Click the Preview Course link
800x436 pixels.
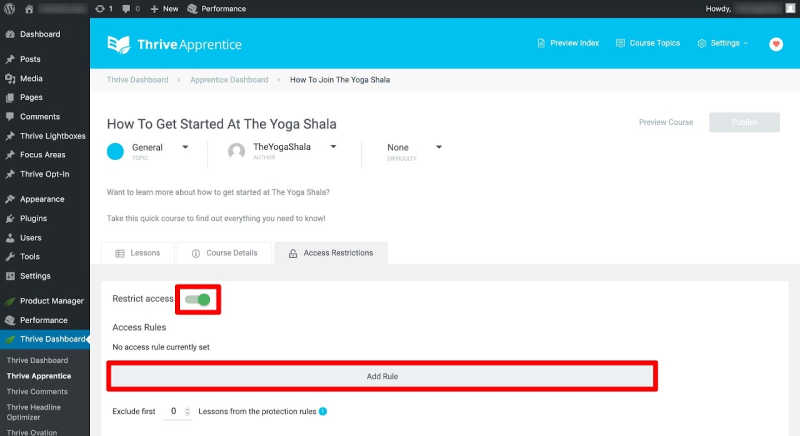tap(666, 122)
